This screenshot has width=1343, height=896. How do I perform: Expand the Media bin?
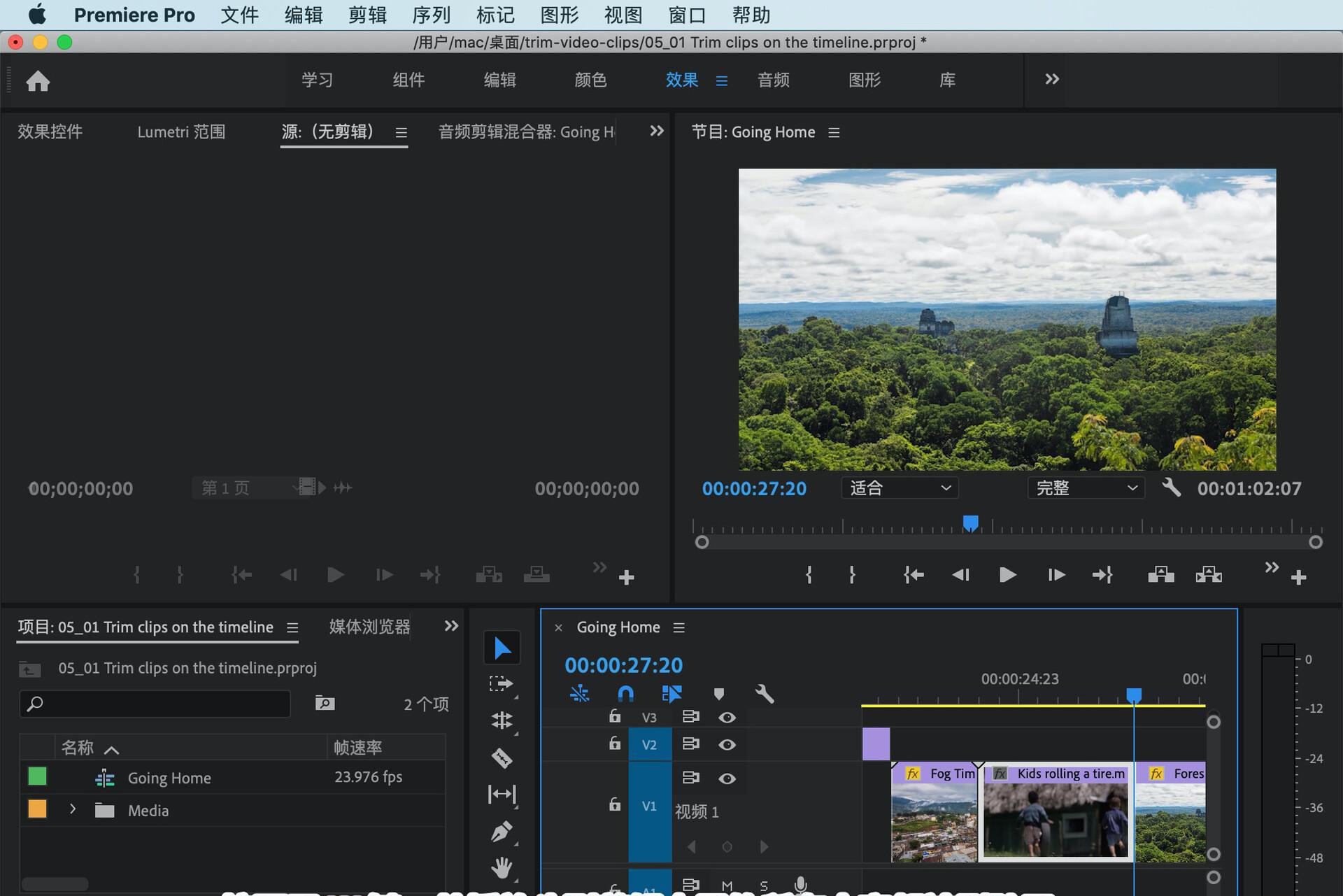pos(73,809)
